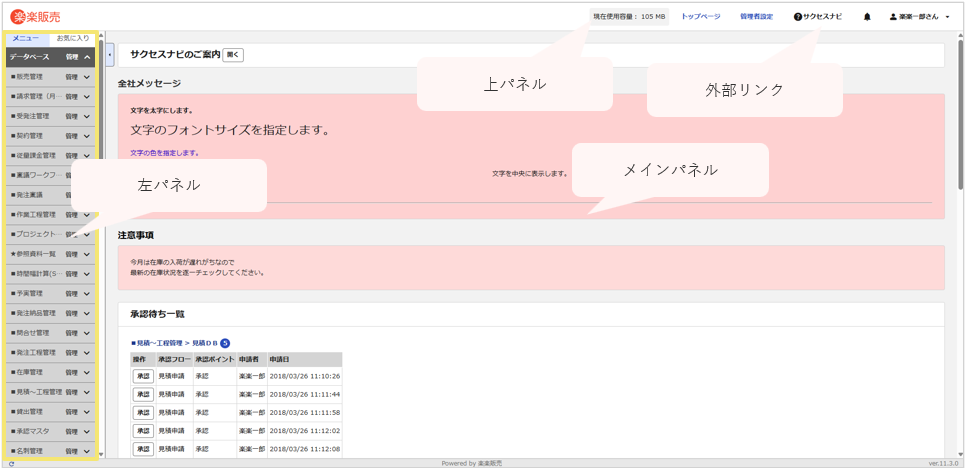Image resolution: width=966 pixels, height=469 pixels.
Task: Expand the 受発注管理 chevron
Action: (x=86, y=116)
